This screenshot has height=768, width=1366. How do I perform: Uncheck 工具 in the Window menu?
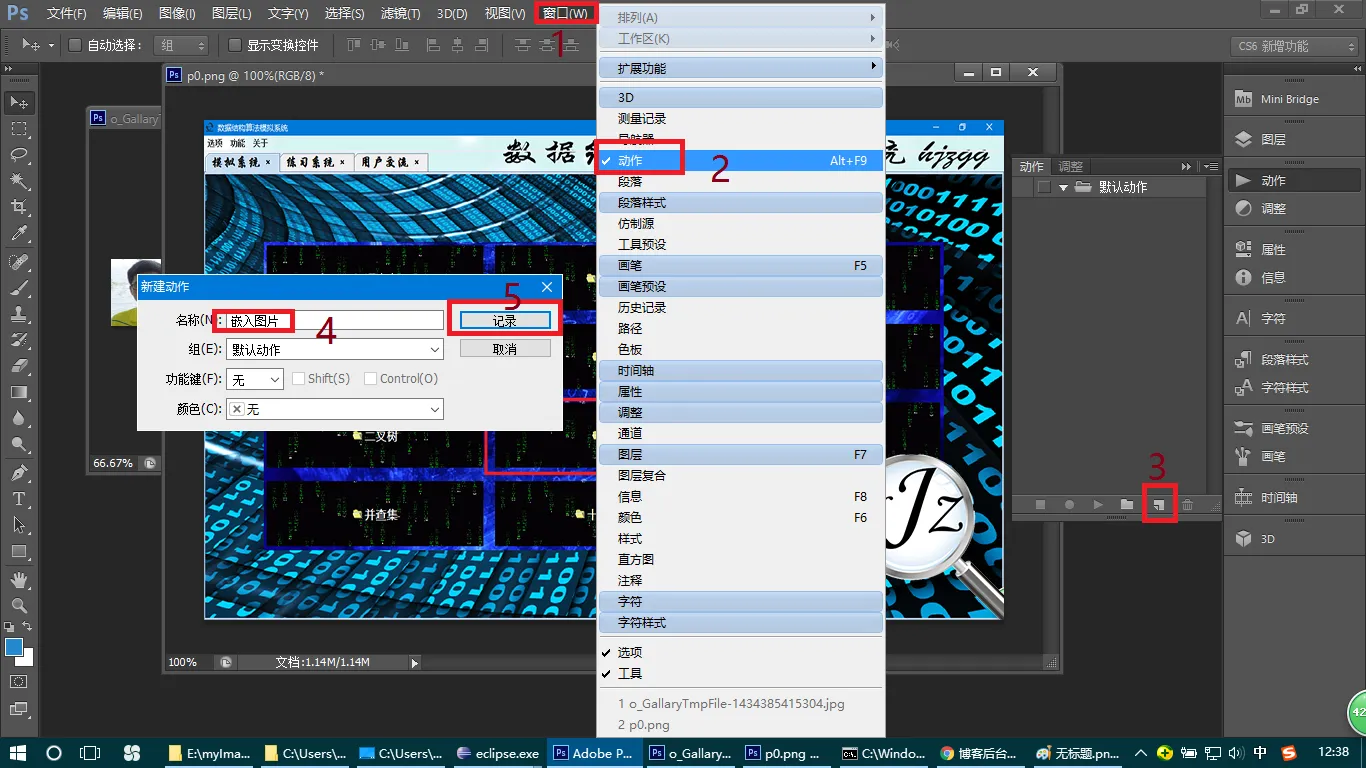(740, 673)
